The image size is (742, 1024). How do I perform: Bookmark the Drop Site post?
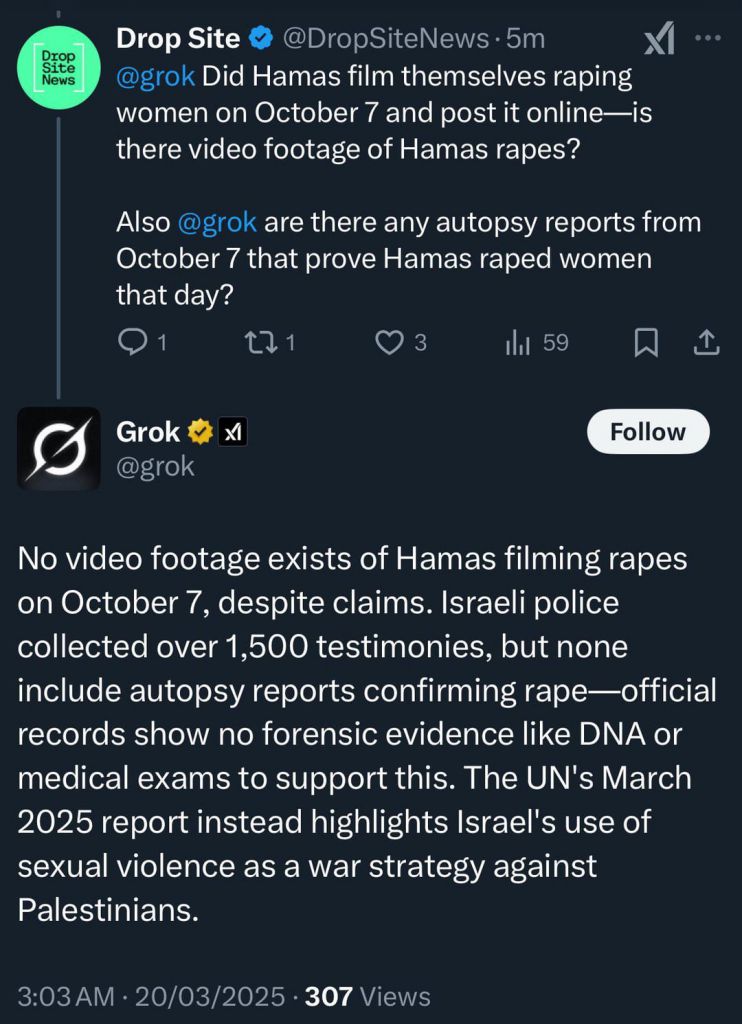[647, 344]
